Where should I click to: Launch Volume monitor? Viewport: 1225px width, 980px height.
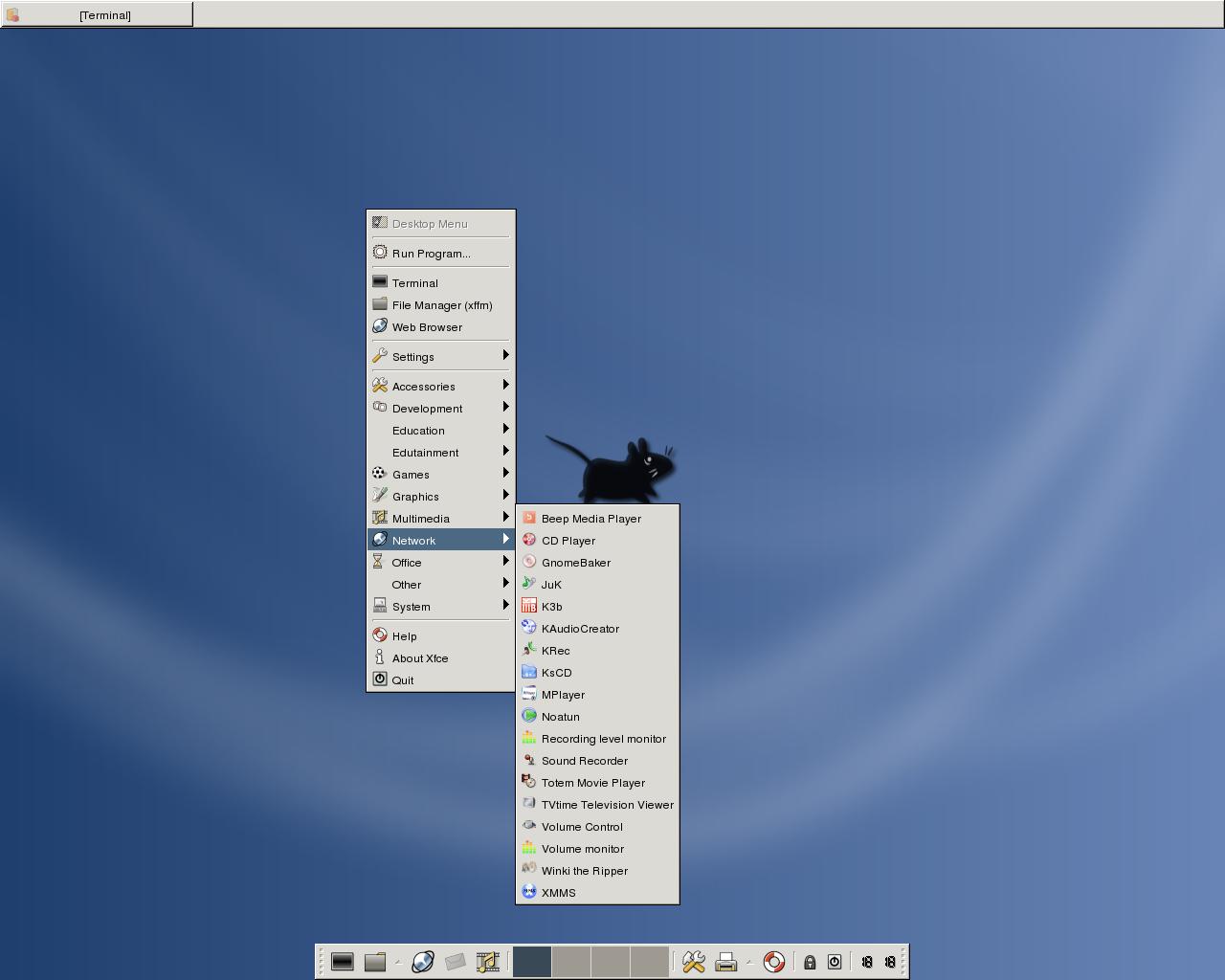coord(597,848)
